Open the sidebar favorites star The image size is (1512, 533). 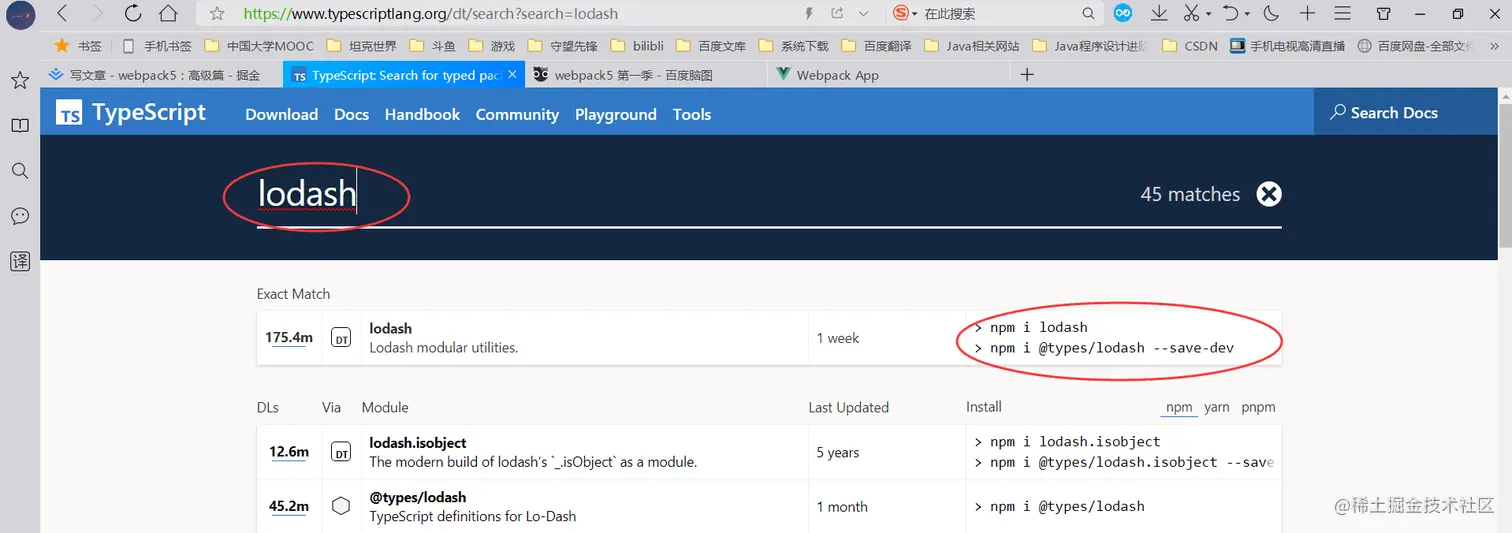pos(20,81)
